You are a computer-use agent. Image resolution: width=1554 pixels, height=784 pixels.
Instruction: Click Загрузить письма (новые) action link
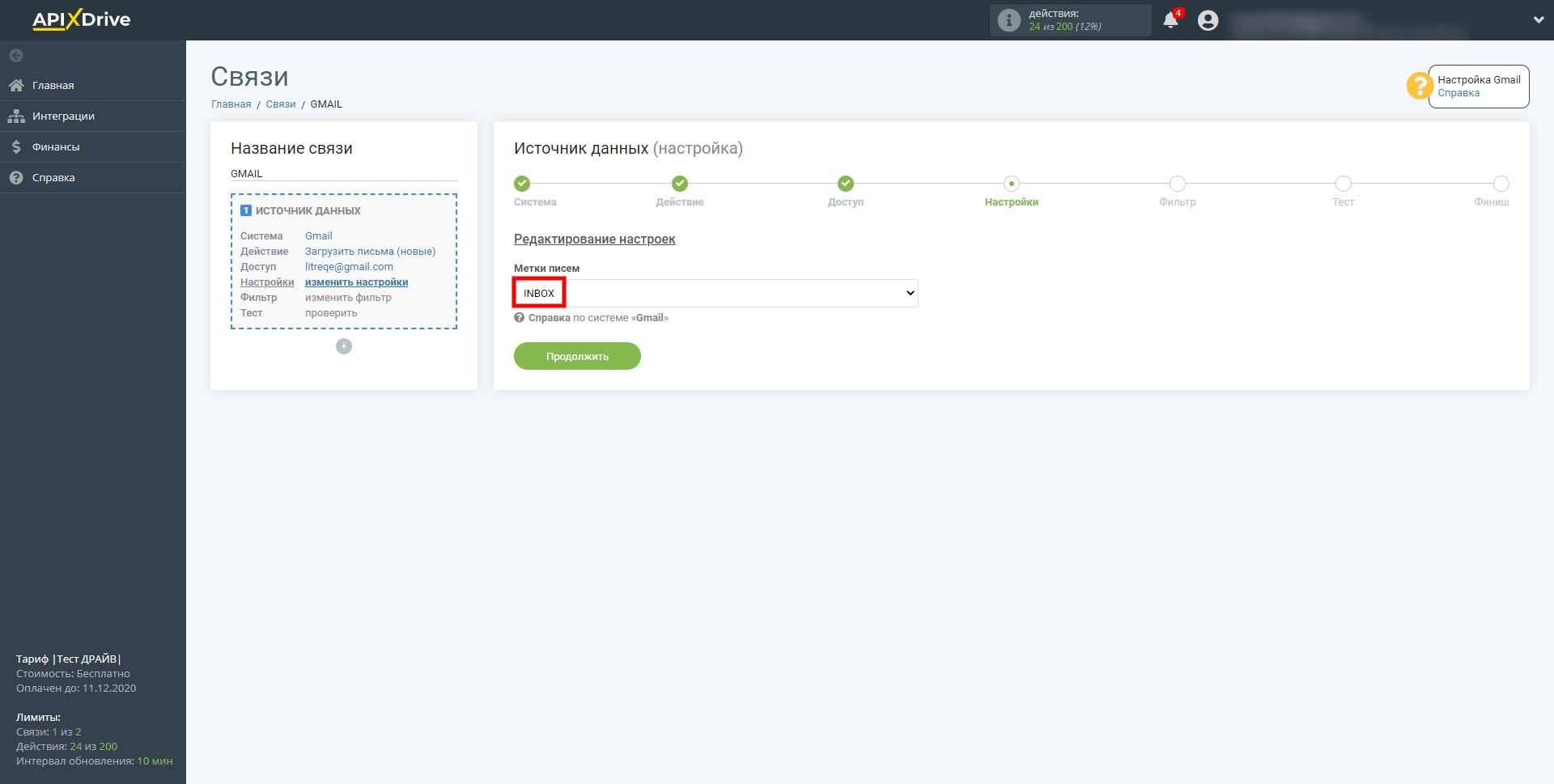[370, 252]
